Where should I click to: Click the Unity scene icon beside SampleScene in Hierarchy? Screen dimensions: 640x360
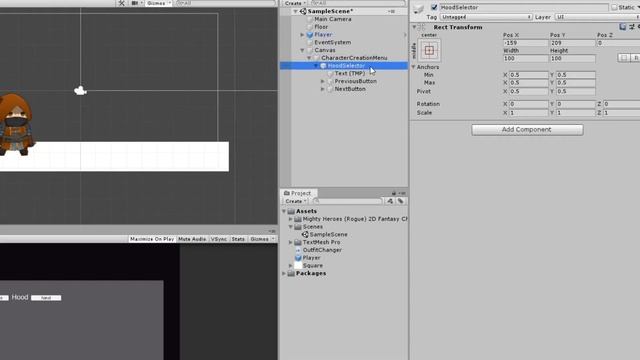tap(303, 11)
